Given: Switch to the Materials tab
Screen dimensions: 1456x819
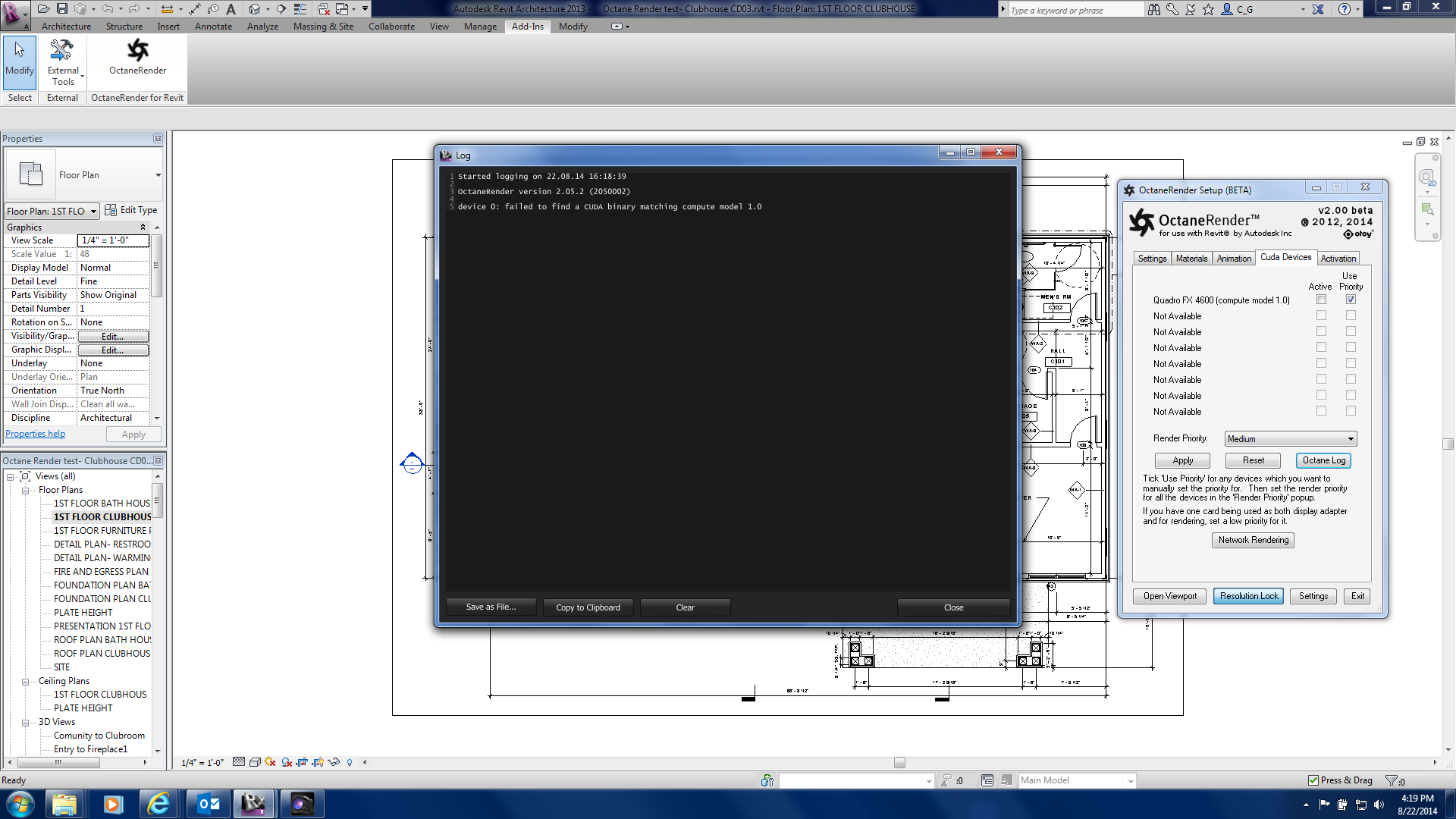Looking at the screenshot, I should (x=1191, y=259).
